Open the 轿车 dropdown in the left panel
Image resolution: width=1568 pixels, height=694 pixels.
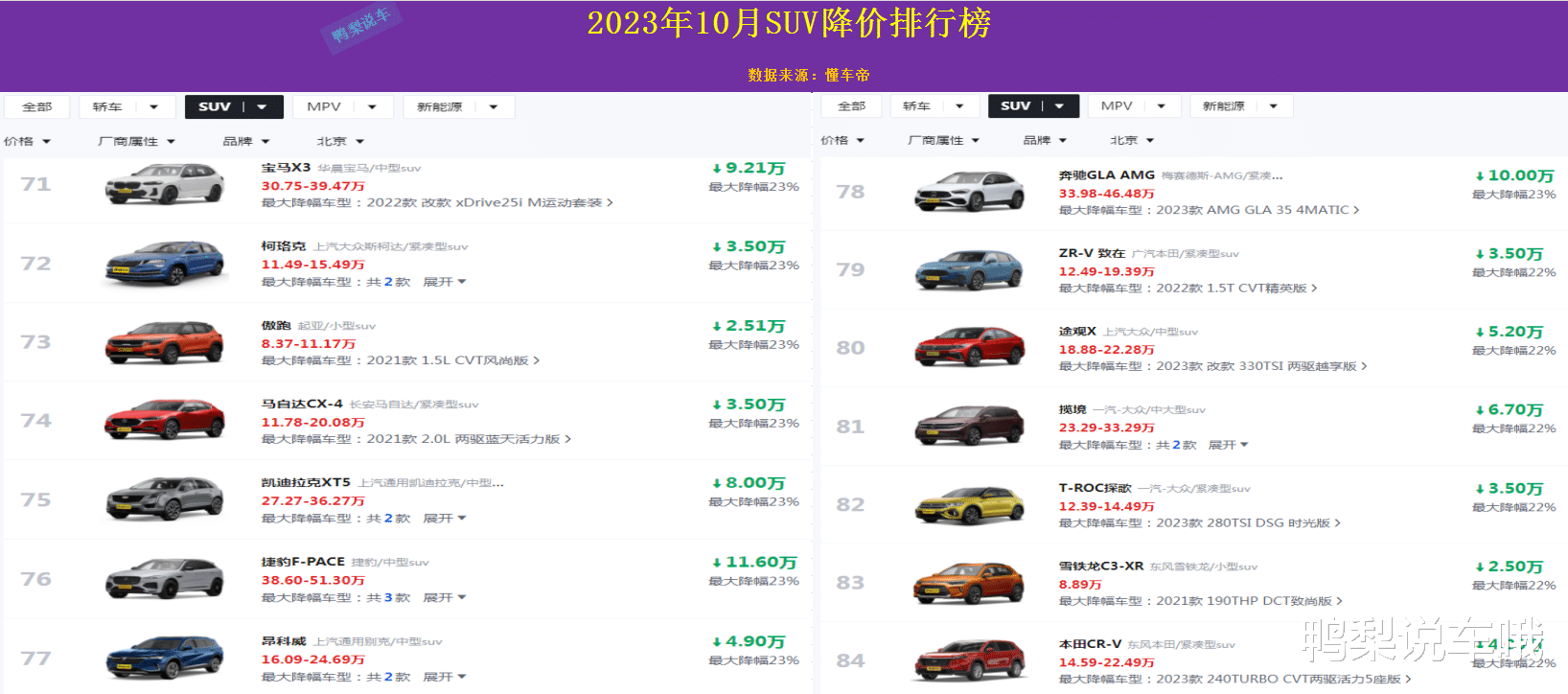(127, 106)
